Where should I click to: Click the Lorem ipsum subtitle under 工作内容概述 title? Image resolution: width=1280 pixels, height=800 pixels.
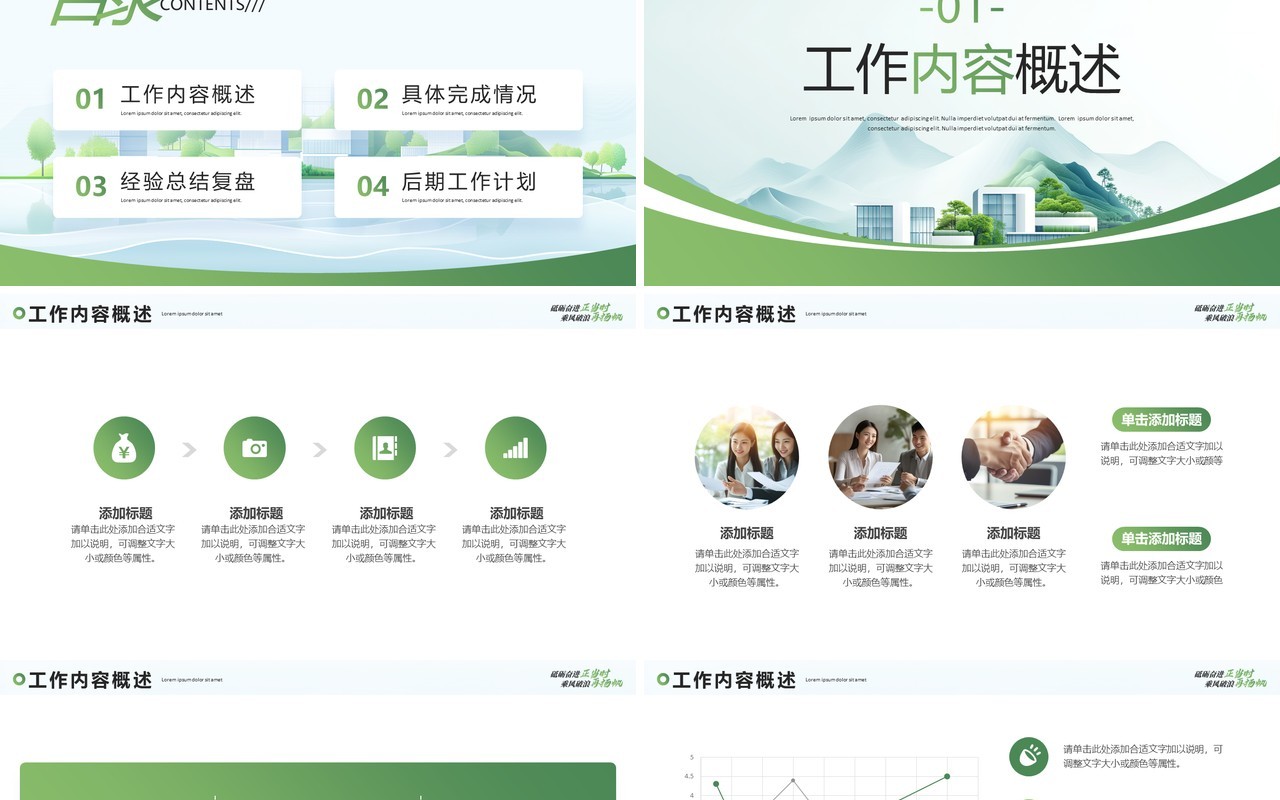coord(962,123)
